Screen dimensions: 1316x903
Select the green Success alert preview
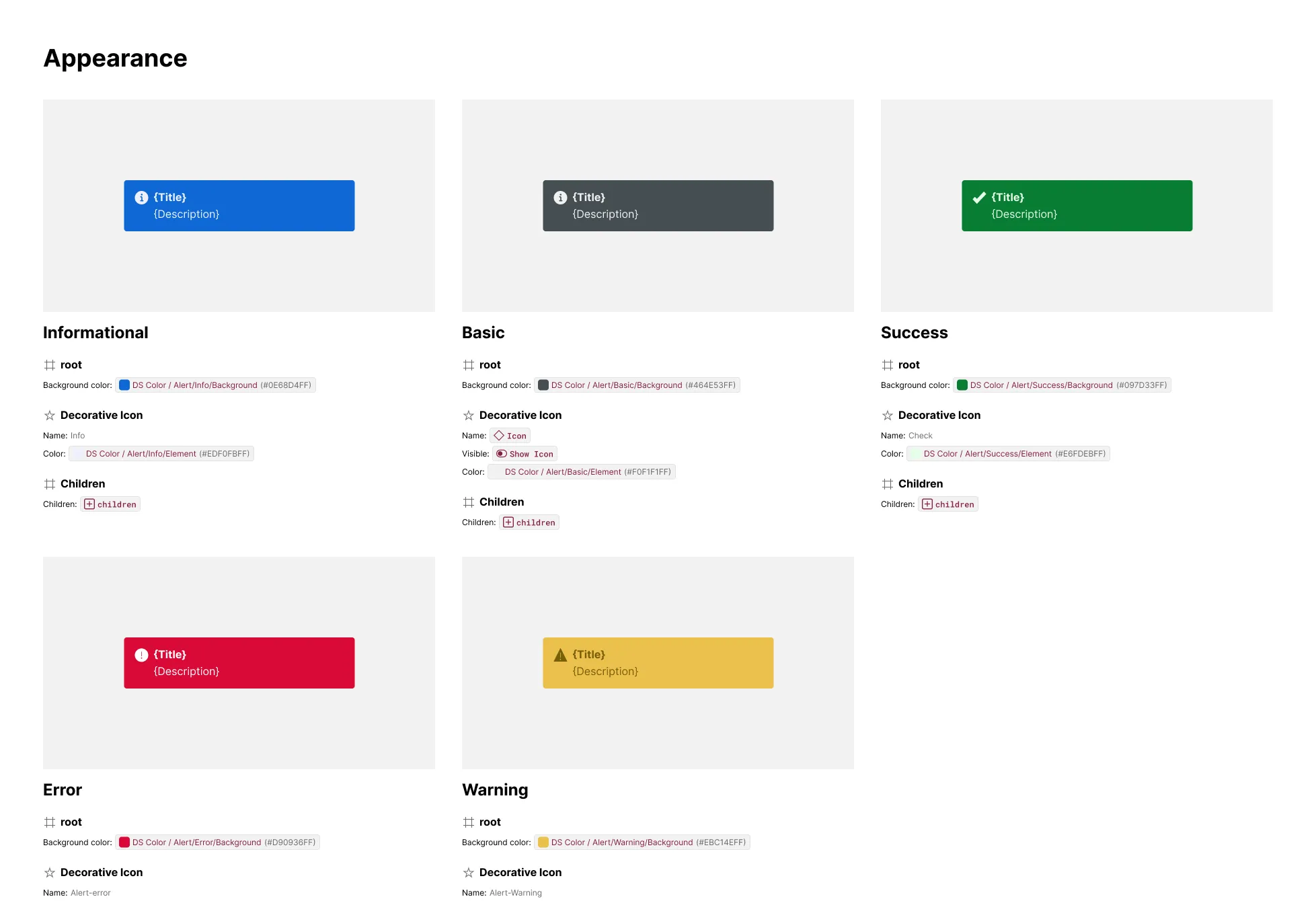(1077, 206)
